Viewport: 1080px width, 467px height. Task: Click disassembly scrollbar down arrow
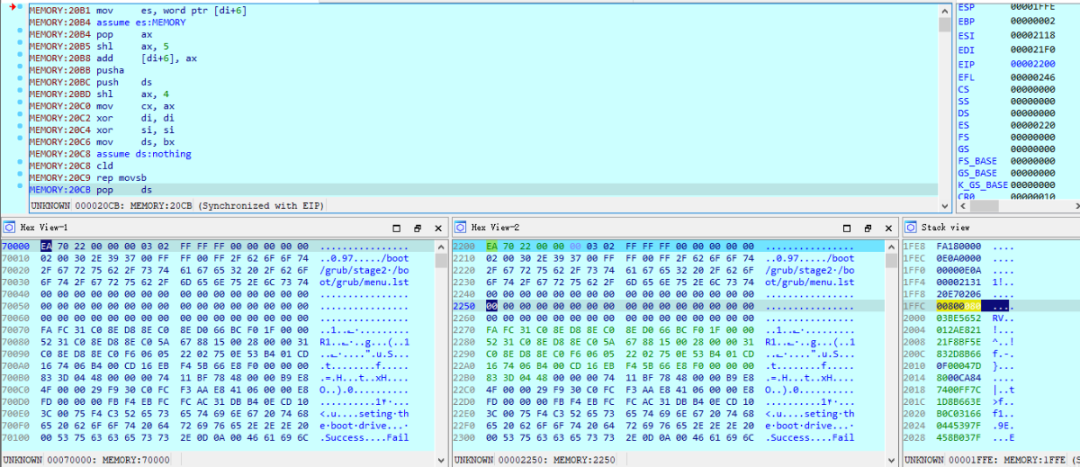pyautogui.click(x=944, y=206)
